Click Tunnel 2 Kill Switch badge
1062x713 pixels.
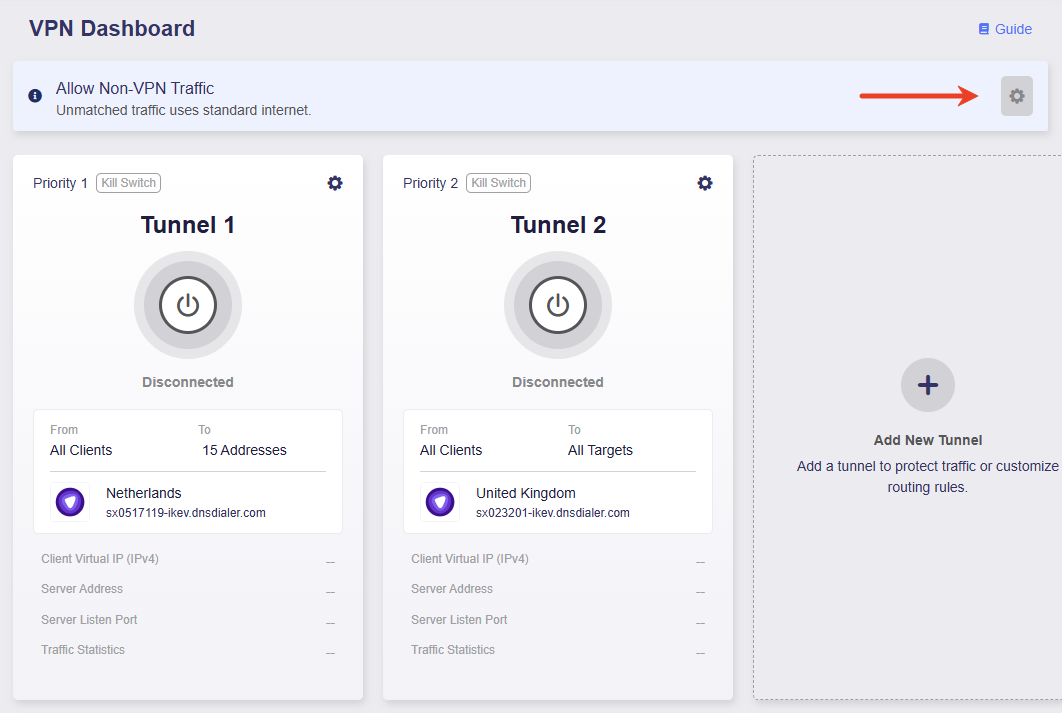click(x=498, y=183)
